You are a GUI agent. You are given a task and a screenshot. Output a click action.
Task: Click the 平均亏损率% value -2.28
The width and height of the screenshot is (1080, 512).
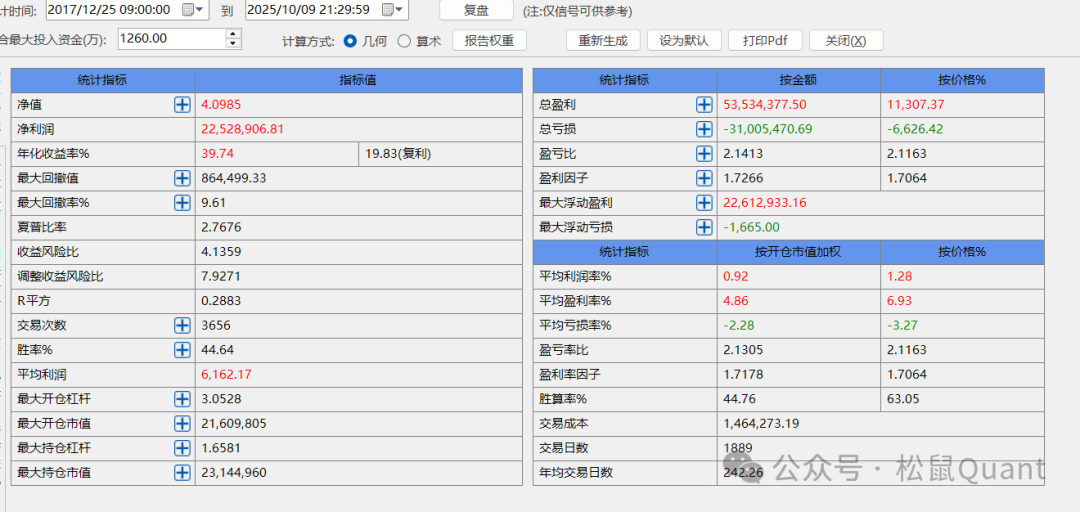click(x=738, y=325)
